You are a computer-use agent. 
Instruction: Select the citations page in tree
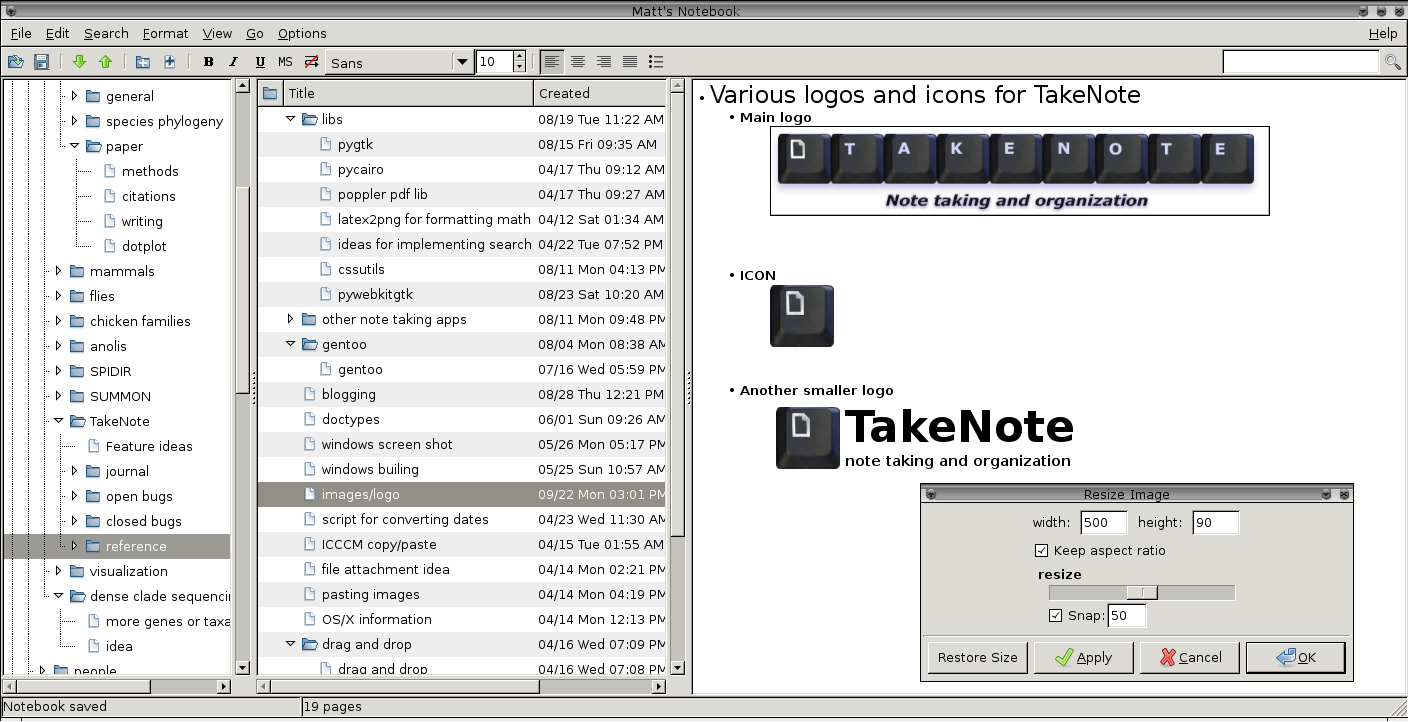149,196
